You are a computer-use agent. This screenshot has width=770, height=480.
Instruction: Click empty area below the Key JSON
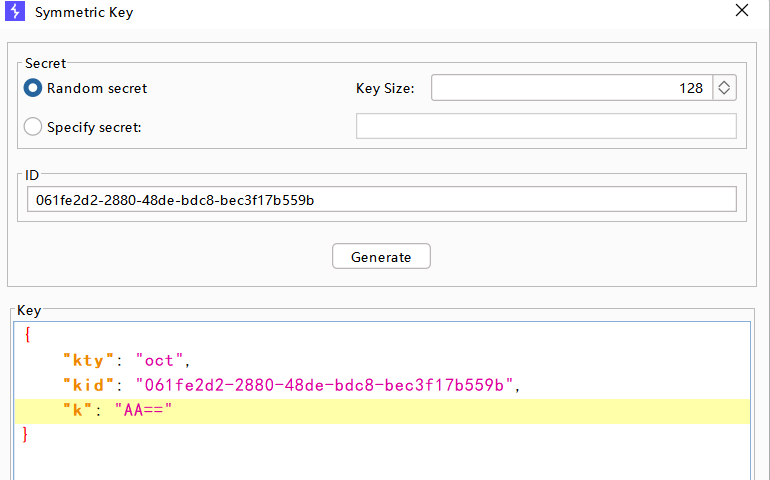click(x=380, y=462)
